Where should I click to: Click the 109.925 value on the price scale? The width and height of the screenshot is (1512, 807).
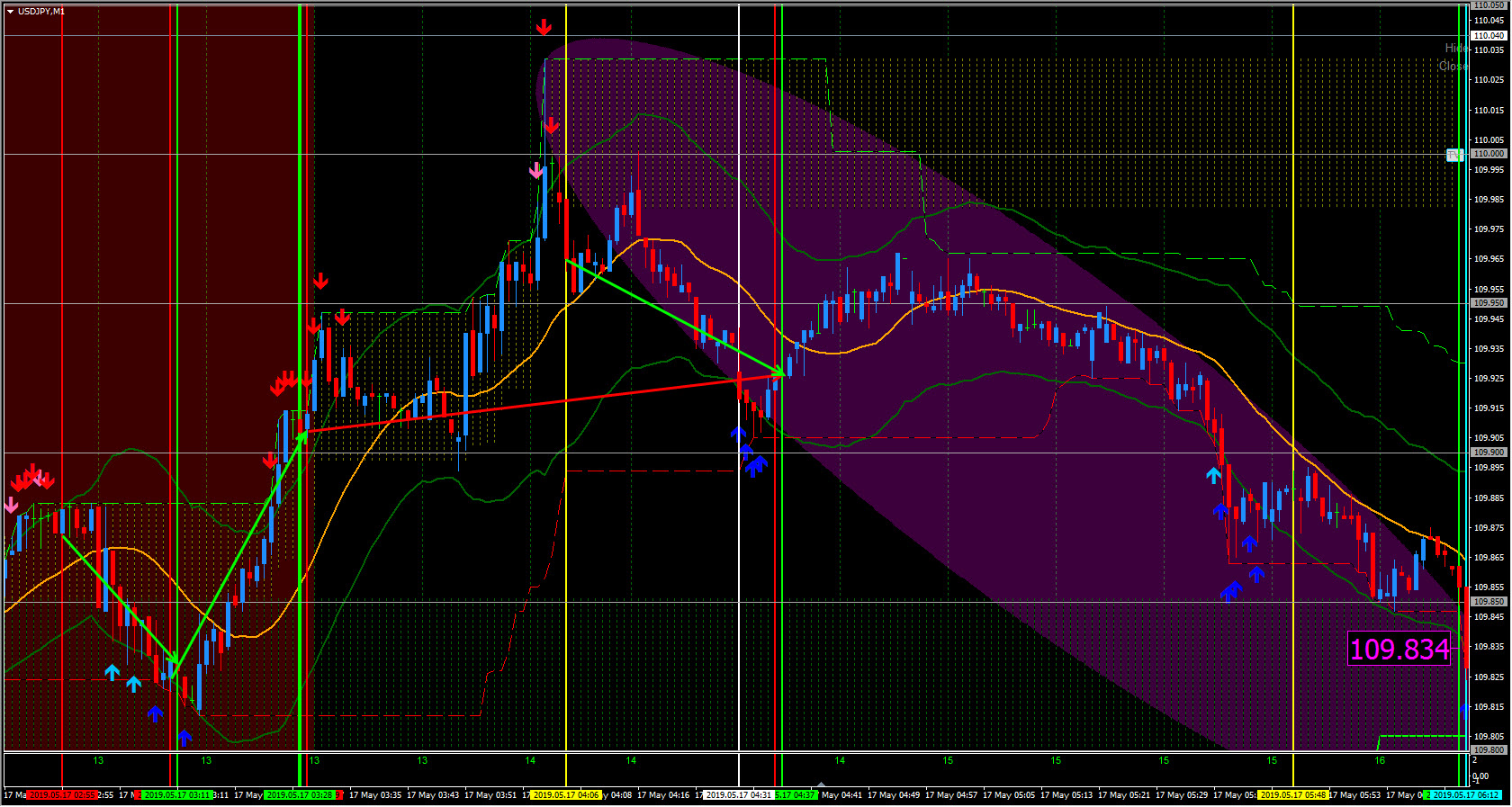click(x=1489, y=379)
